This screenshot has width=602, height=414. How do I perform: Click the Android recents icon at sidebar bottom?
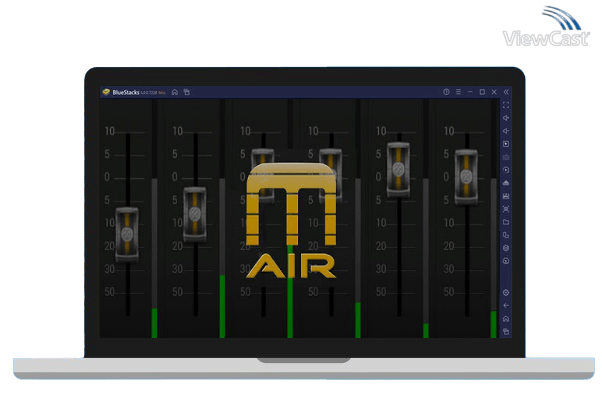pos(506,331)
